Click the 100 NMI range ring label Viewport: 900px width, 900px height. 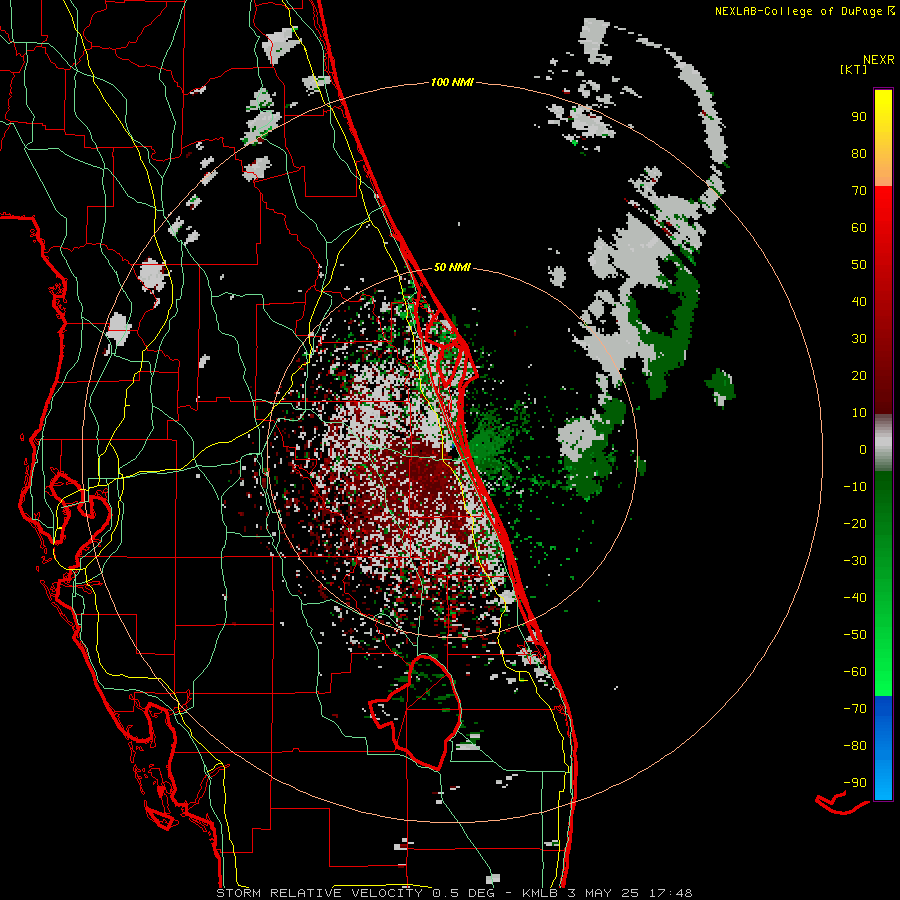[x=452, y=83]
